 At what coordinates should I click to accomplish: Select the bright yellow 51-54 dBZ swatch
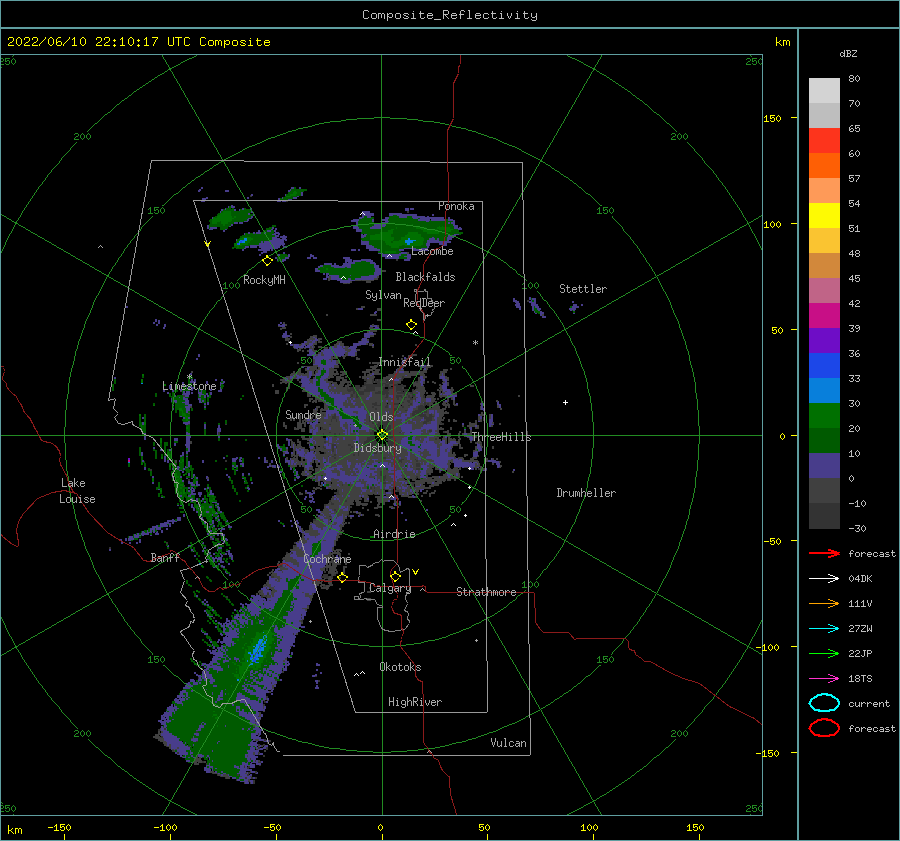click(x=824, y=216)
